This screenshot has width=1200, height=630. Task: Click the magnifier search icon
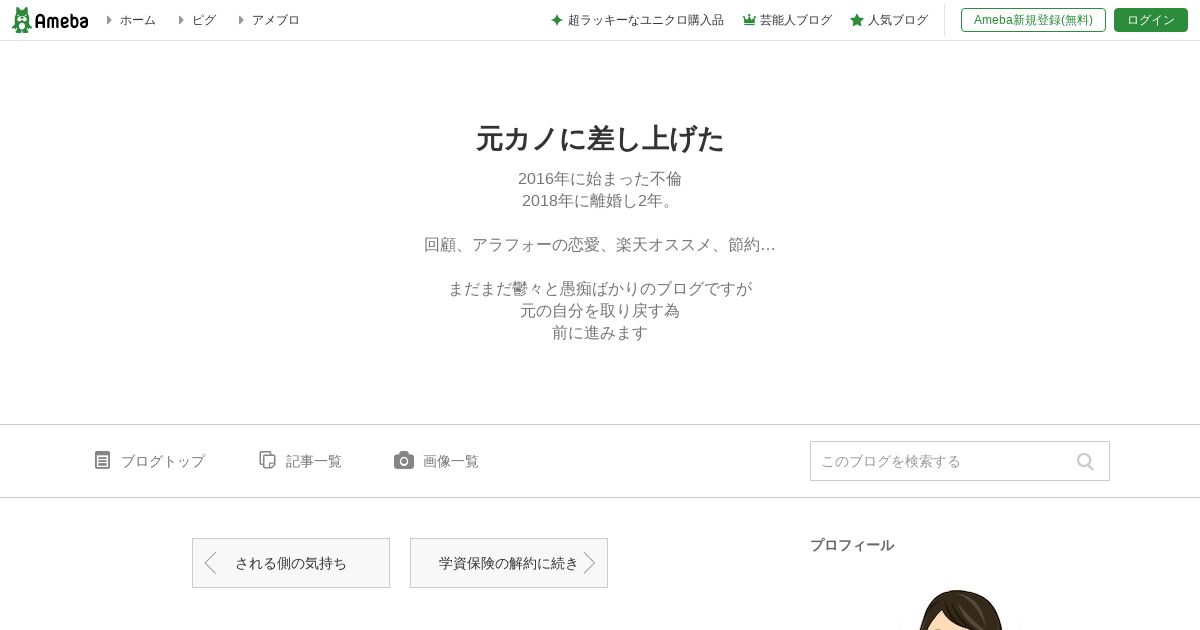click(1085, 461)
